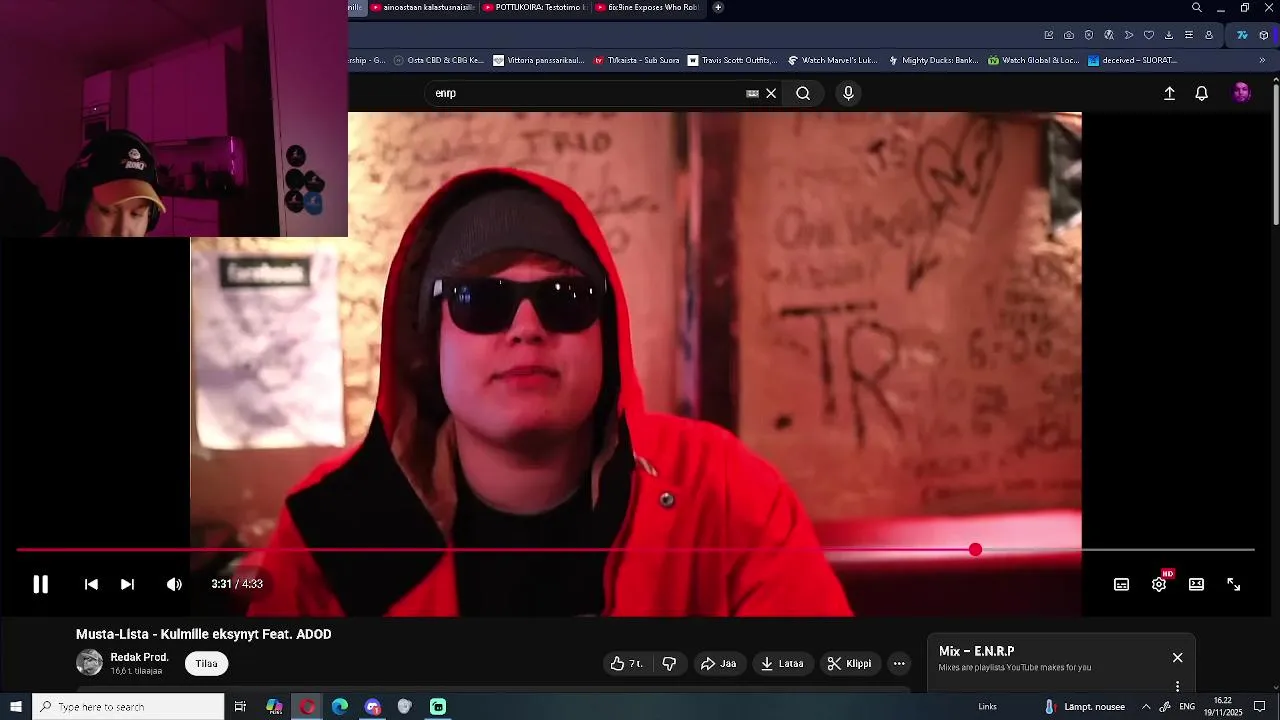Open YouTube notifications bell
The image size is (1280, 720).
[1202, 93]
